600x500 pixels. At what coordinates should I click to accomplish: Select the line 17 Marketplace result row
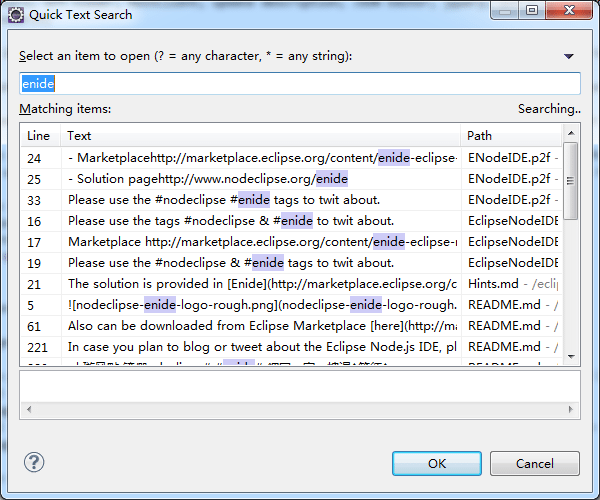292,242
